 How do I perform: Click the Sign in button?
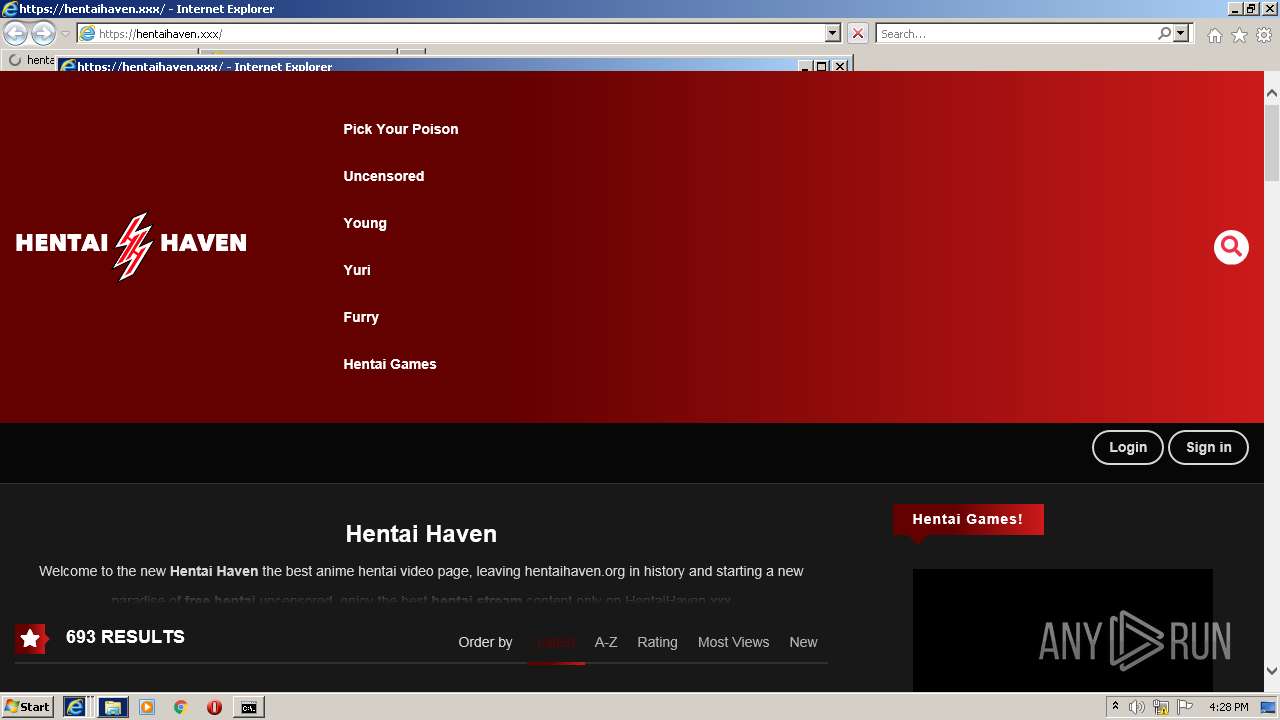[1208, 447]
